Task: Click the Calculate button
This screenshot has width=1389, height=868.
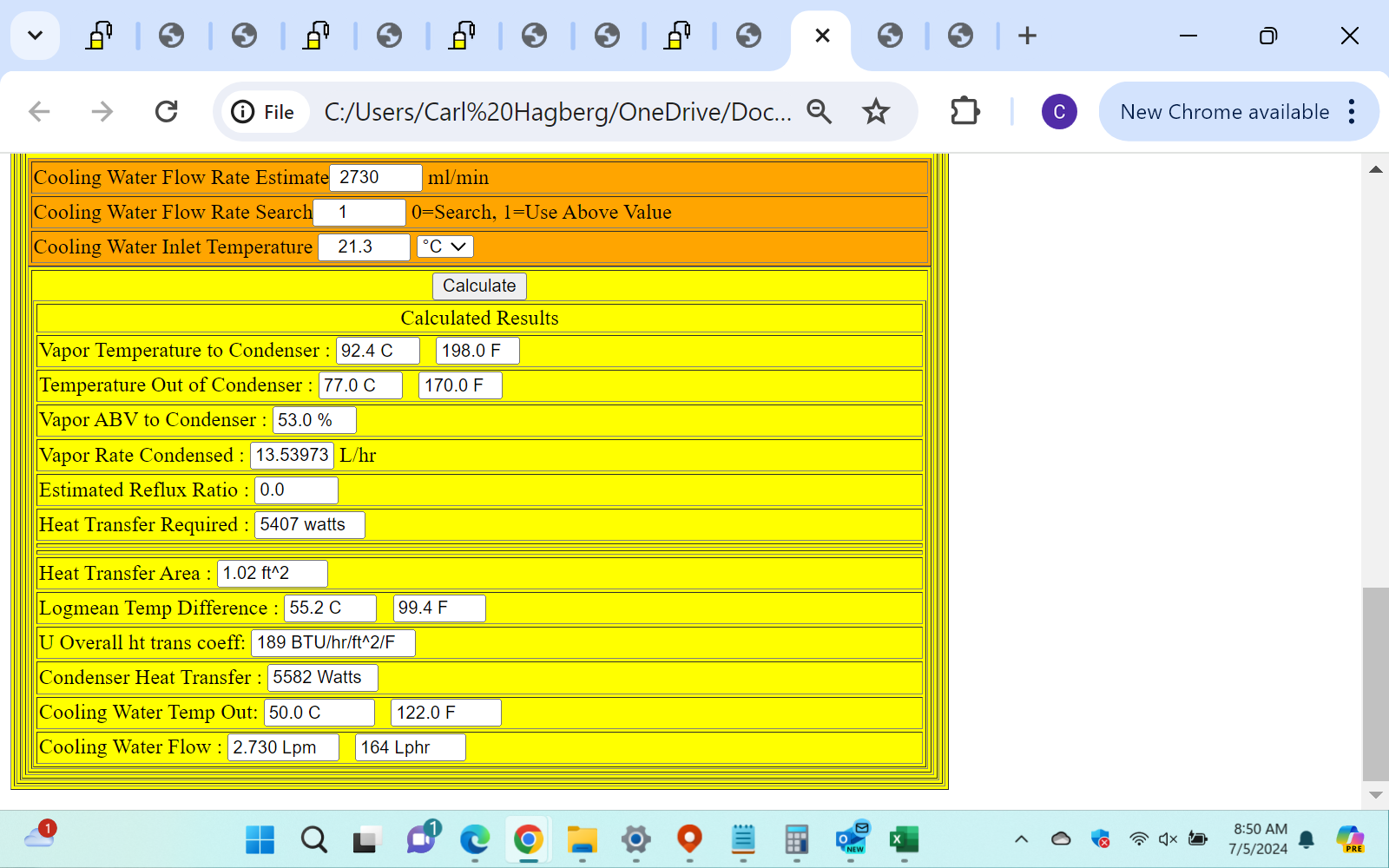Action: tap(479, 286)
